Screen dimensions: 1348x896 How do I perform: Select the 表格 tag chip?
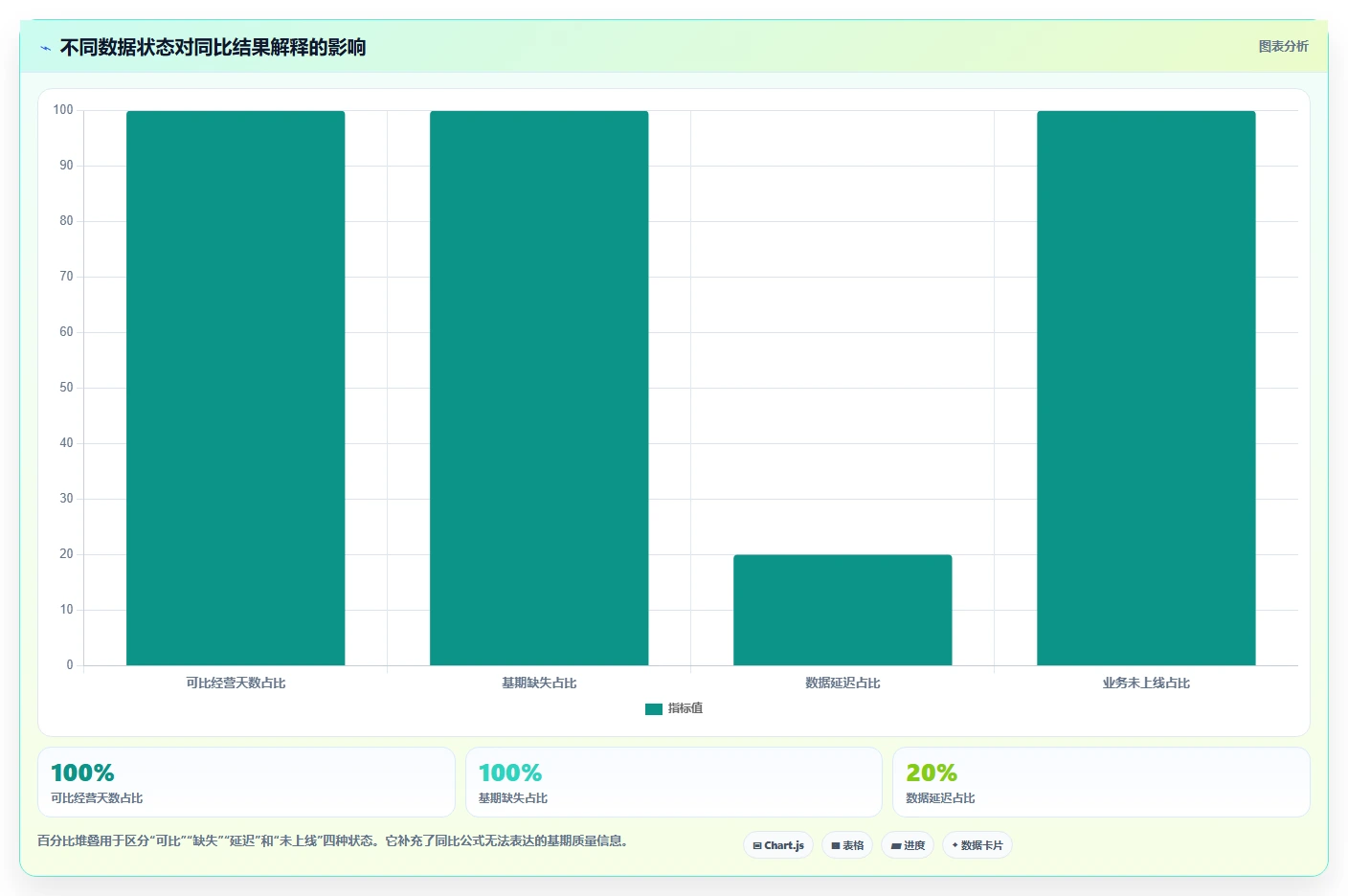(x=847, y=845)
